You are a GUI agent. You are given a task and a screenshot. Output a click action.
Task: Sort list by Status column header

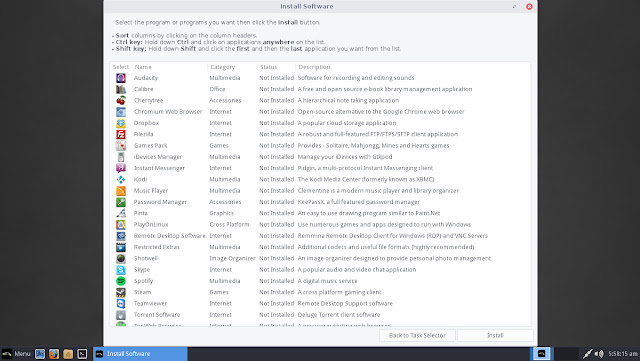[x=269, y=67]
